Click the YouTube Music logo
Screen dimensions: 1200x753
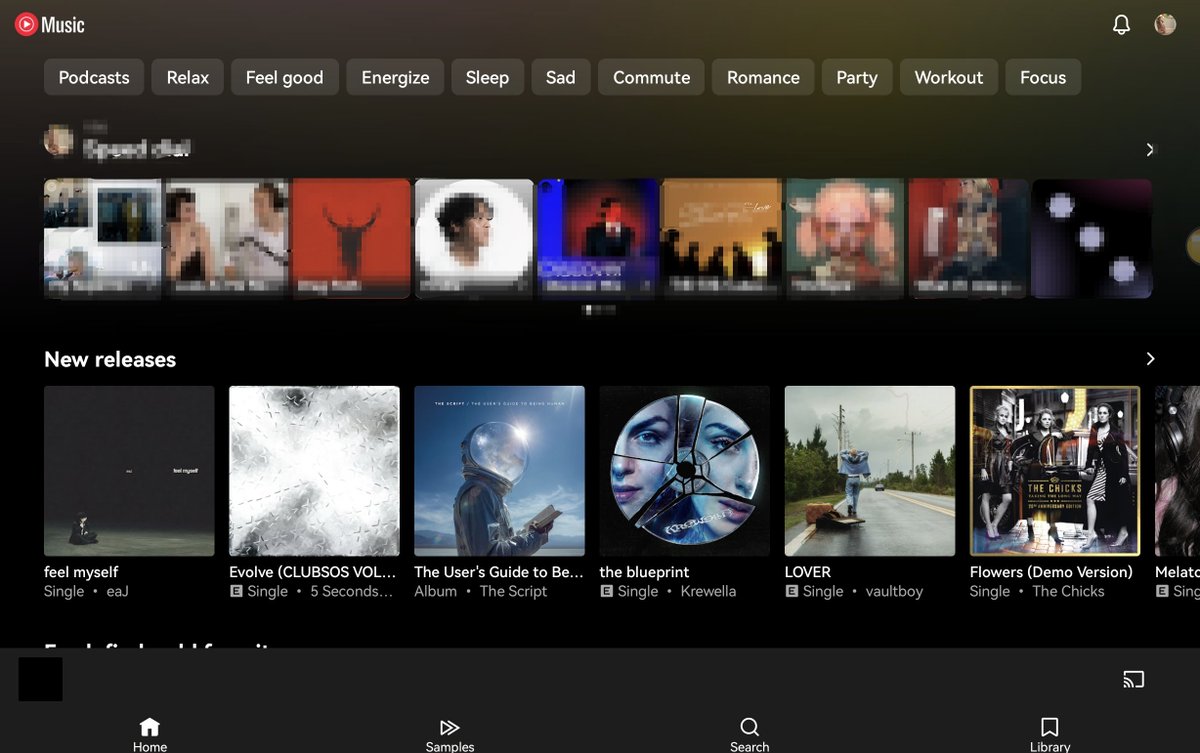tap(50, 25)
